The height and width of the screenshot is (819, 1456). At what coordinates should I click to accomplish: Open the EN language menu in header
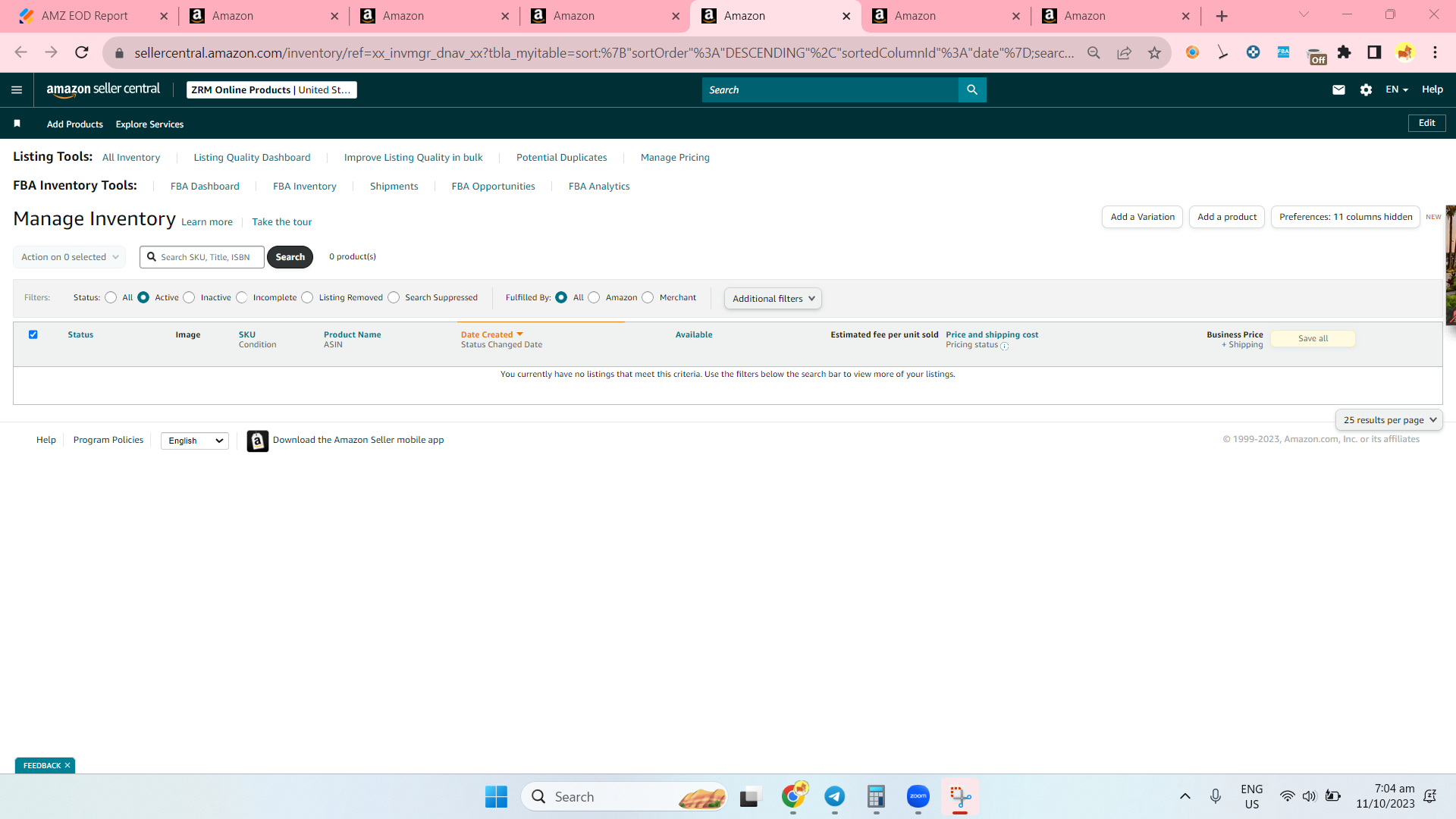tap(1396, 89)
